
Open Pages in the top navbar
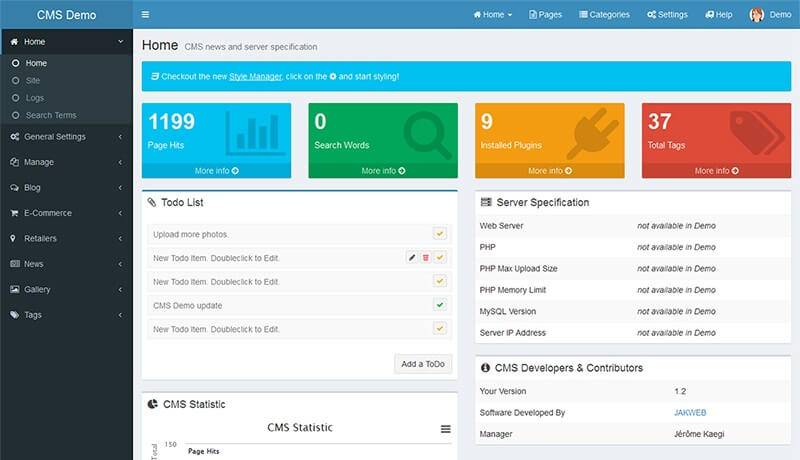[545, 15]
